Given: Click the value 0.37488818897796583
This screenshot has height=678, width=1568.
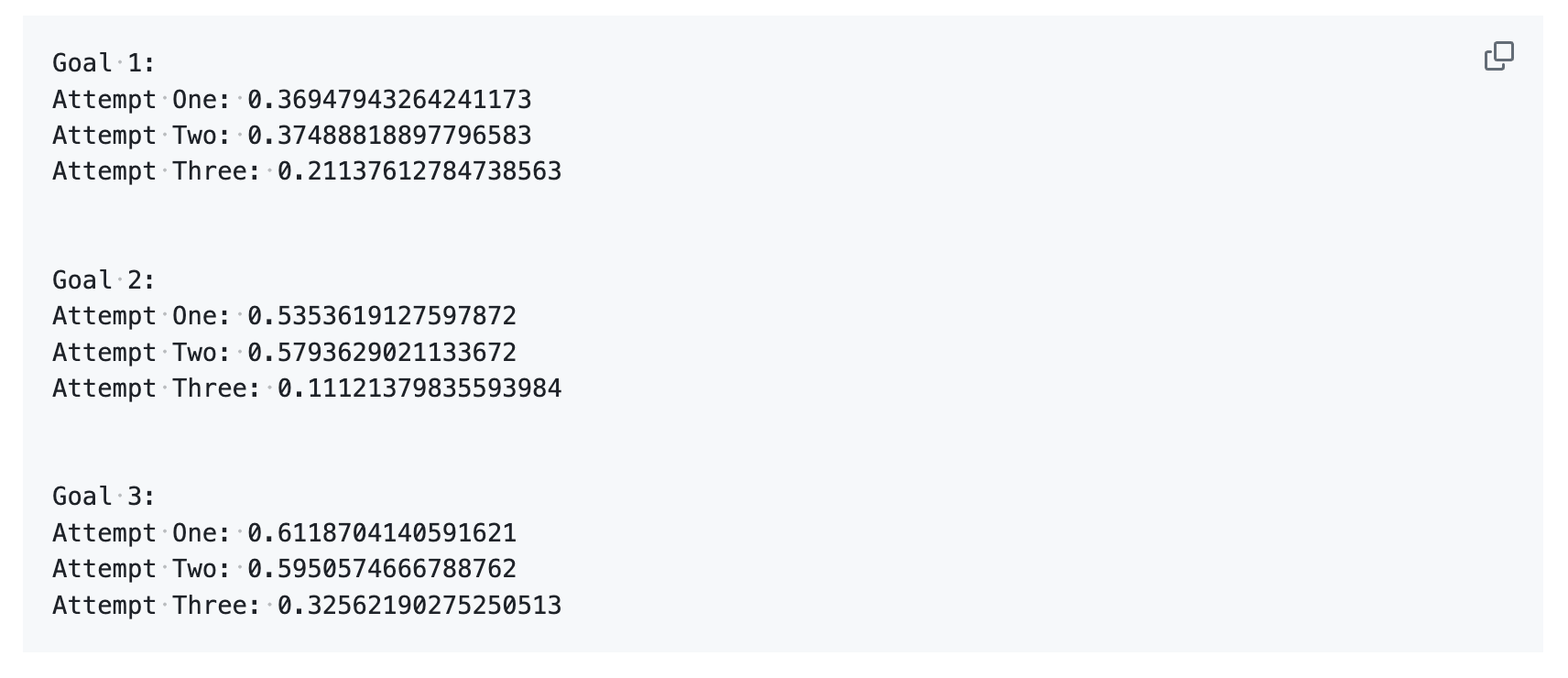Looking at the screenshot, I should click(x=389, y=136).
